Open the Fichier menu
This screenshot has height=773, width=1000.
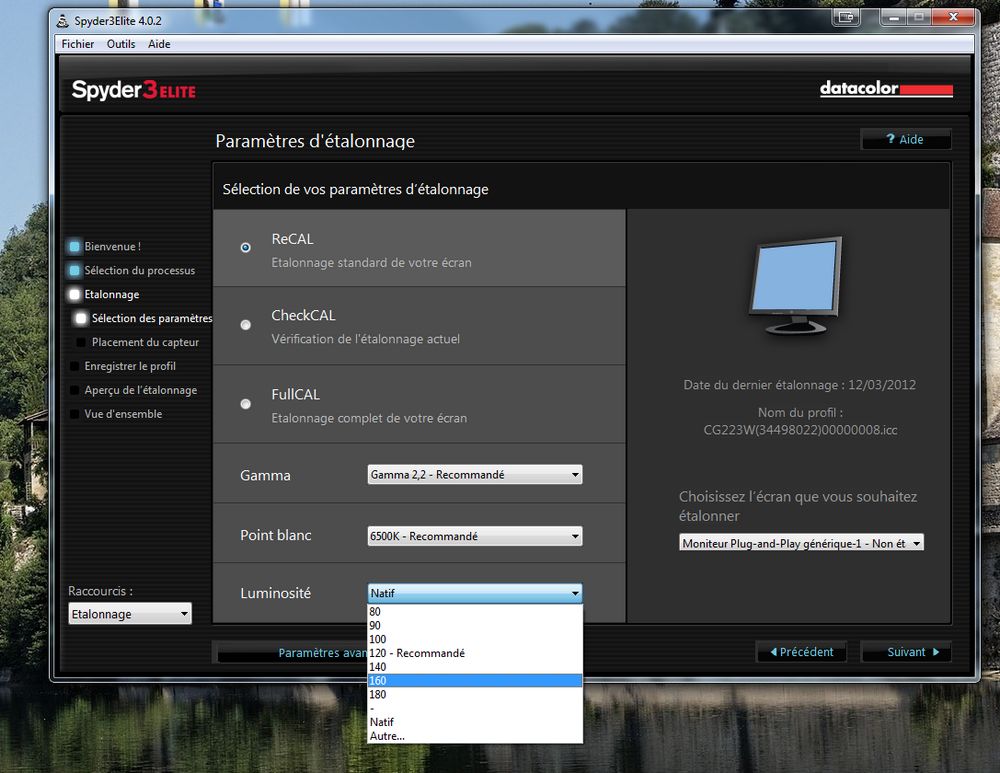[x=78, y=44]
